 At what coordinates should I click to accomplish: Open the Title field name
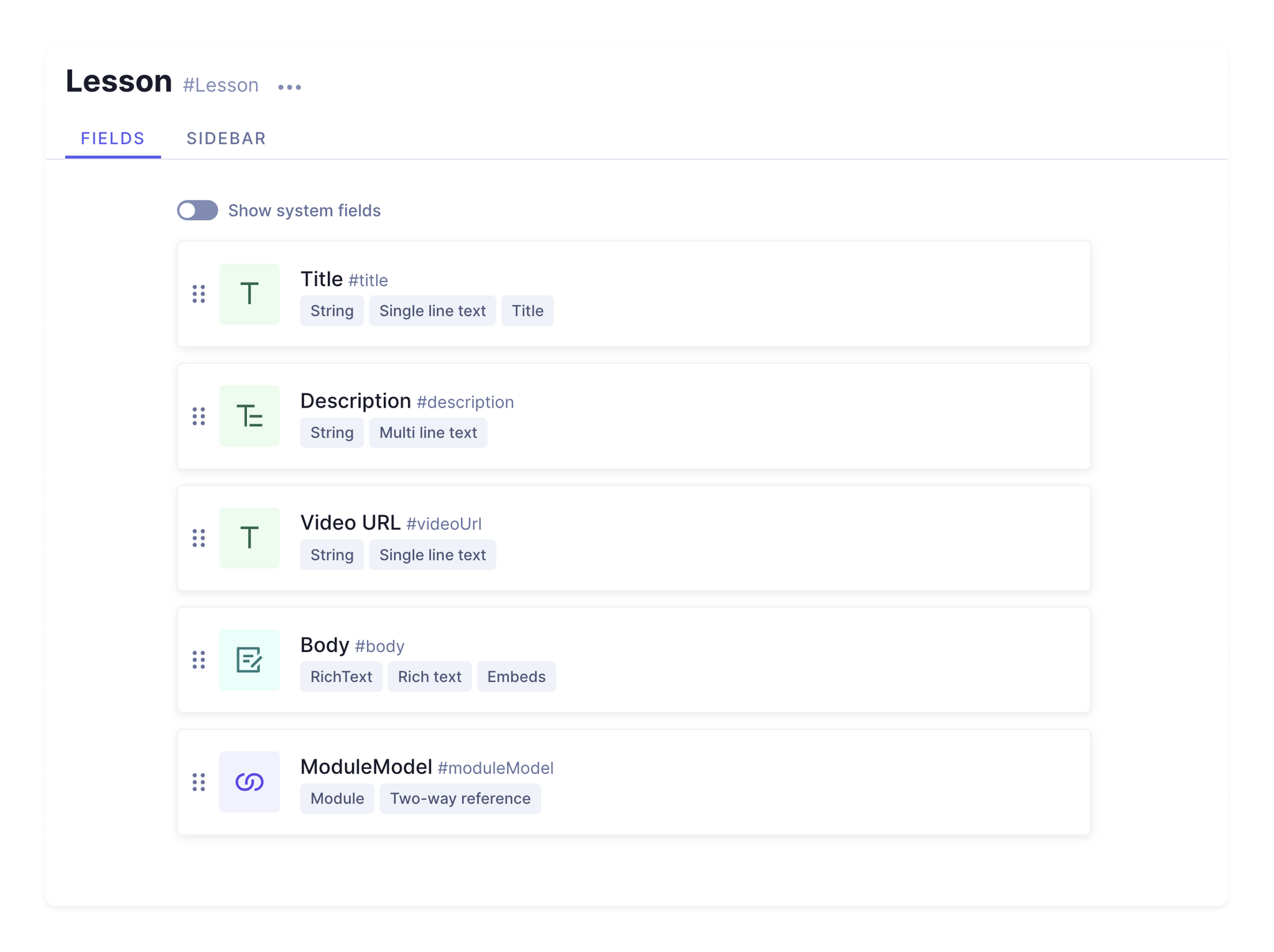tap(322, 279)
